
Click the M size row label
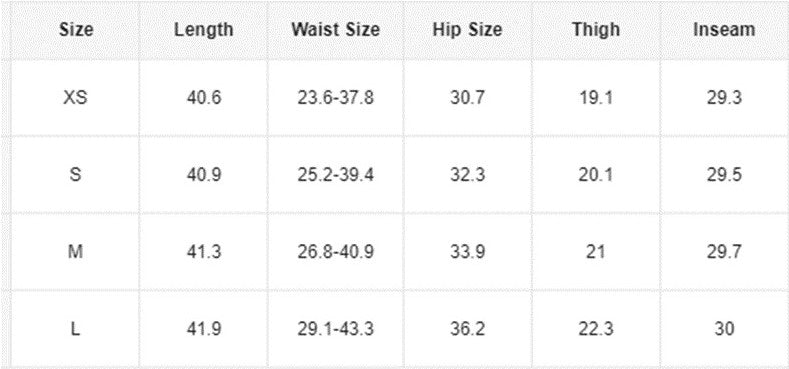click(75, 251)
